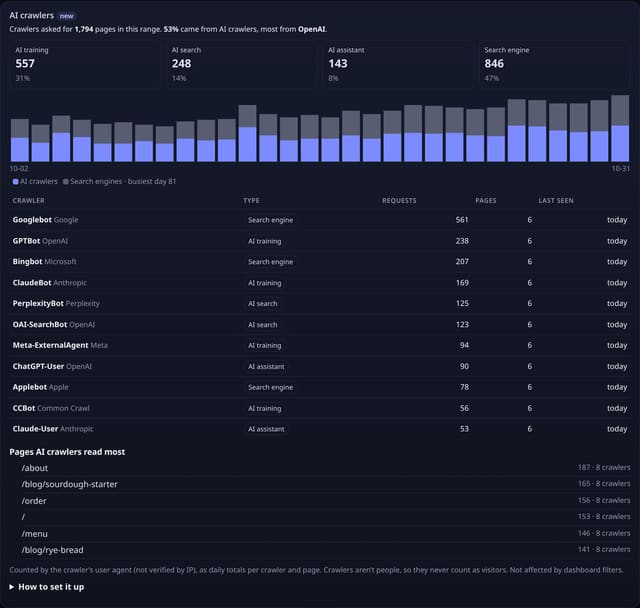Click the 'busiest day 81' legend text
The height and width of the screenshot is (608, 640).
(x=151, y=182)
